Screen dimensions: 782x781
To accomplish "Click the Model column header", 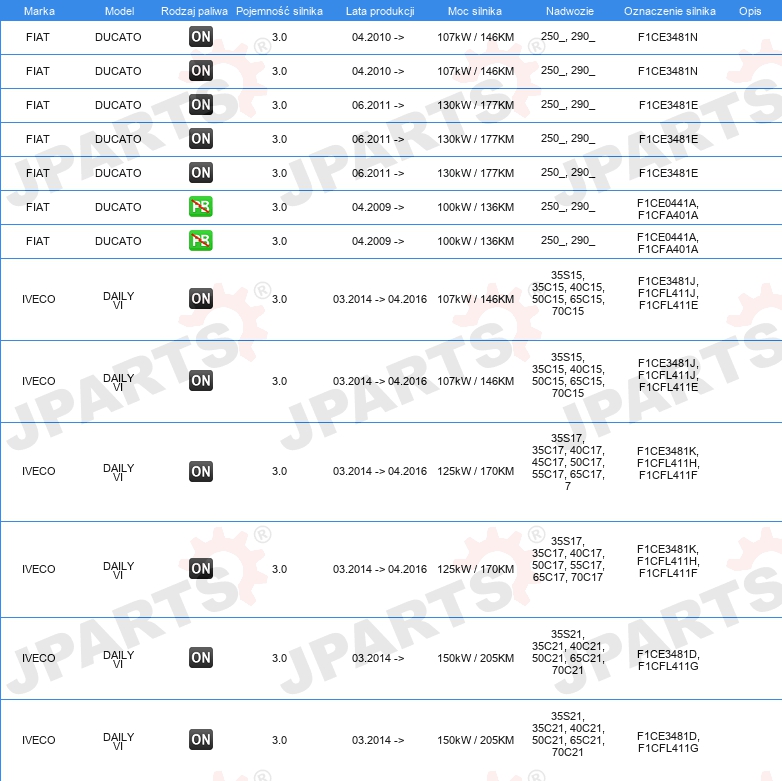I will (119, 11).
